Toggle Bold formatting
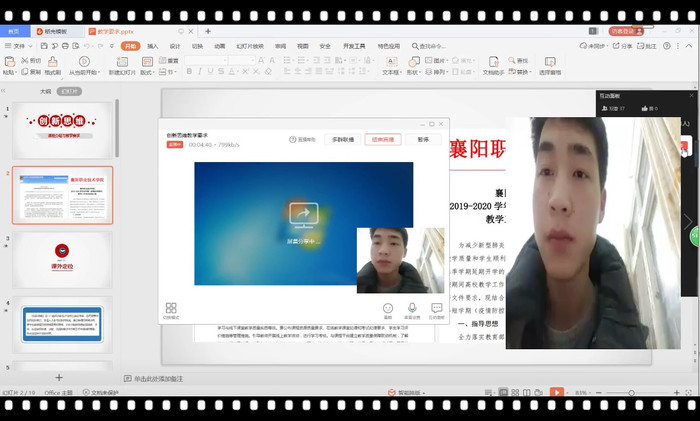 point(189,71)
